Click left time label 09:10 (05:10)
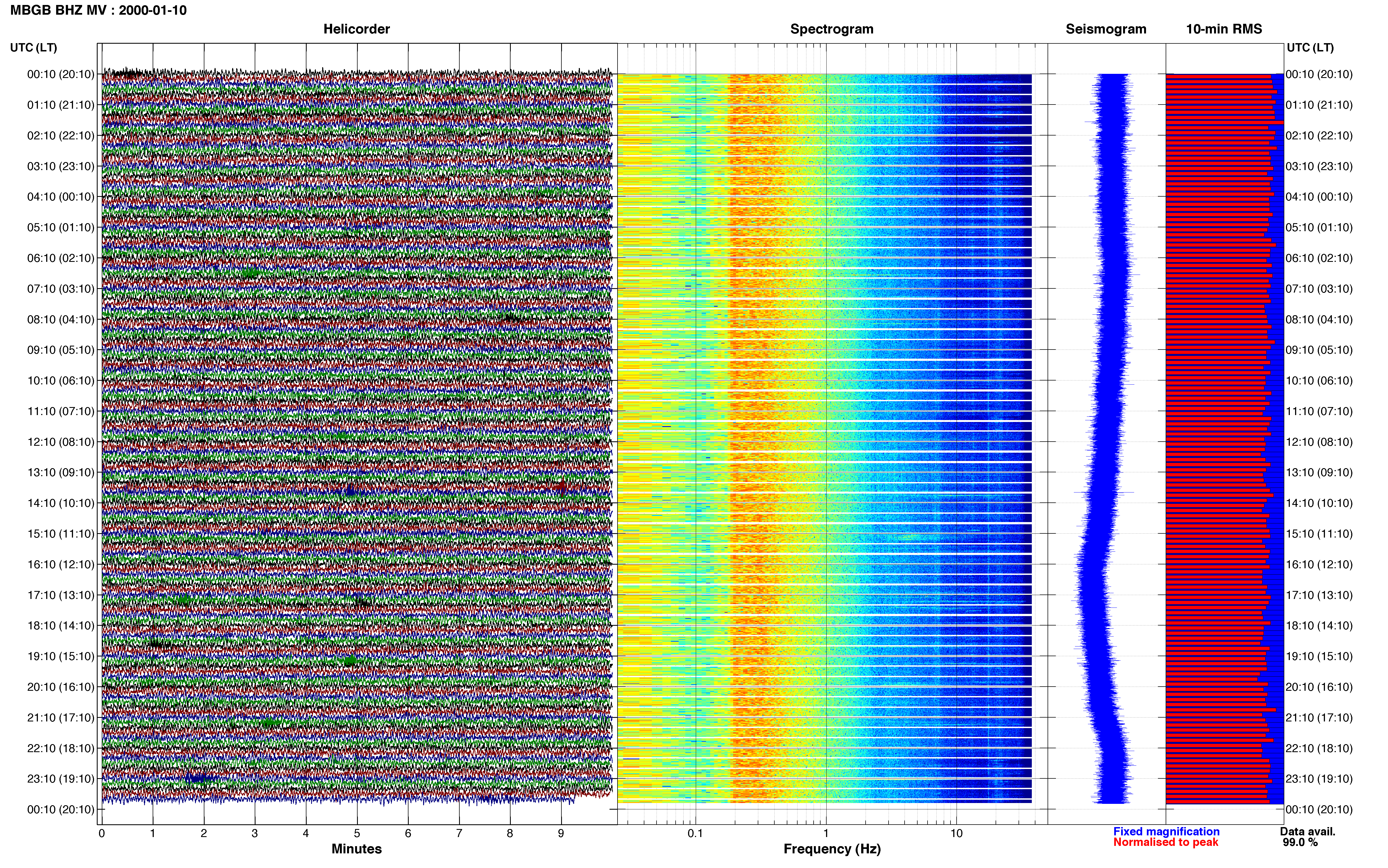This screenshot has width=1388, height=868. pos(60,350)
